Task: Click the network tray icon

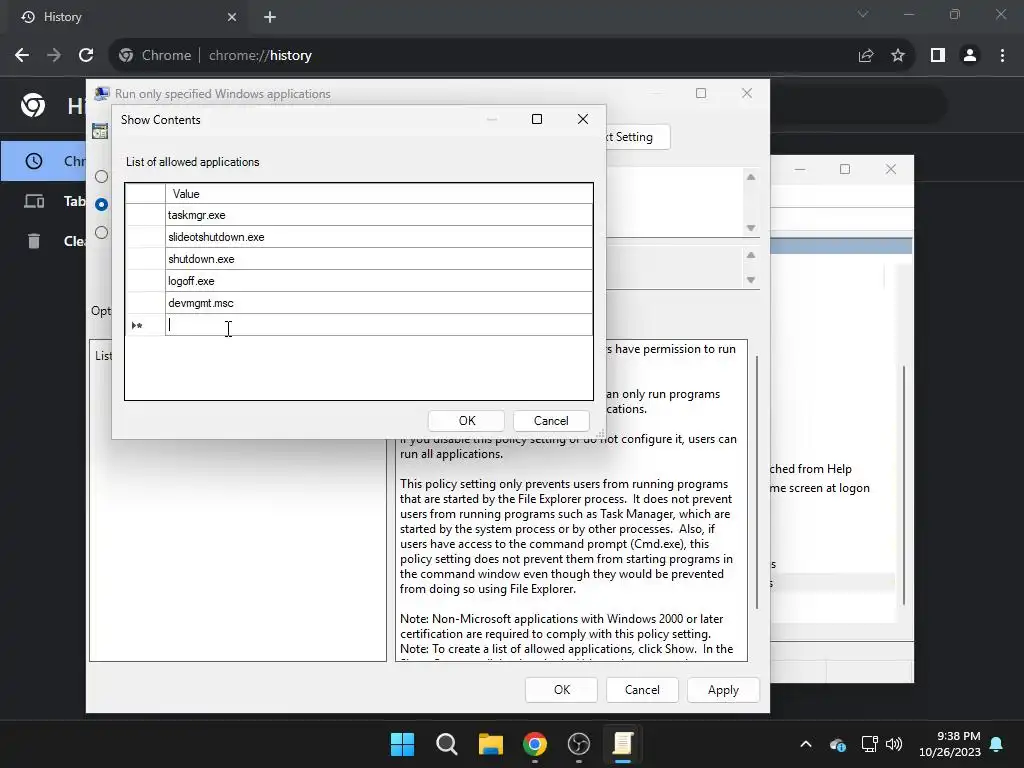Action: point(869,744)
